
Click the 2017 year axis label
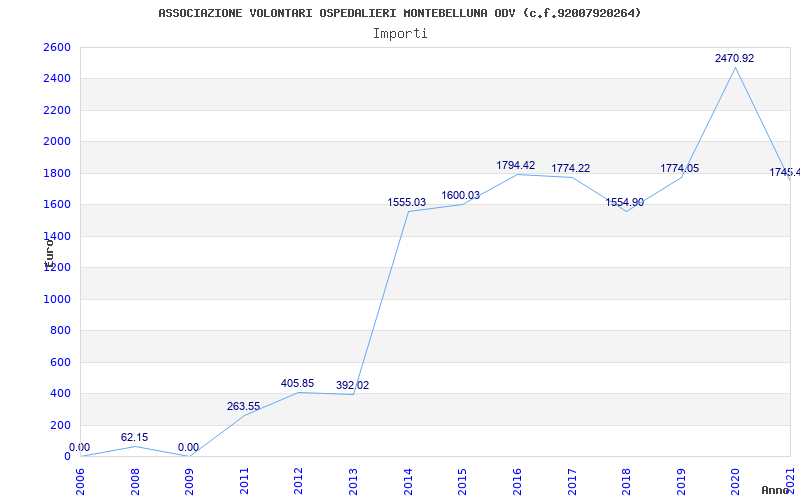tap(571, 482)
